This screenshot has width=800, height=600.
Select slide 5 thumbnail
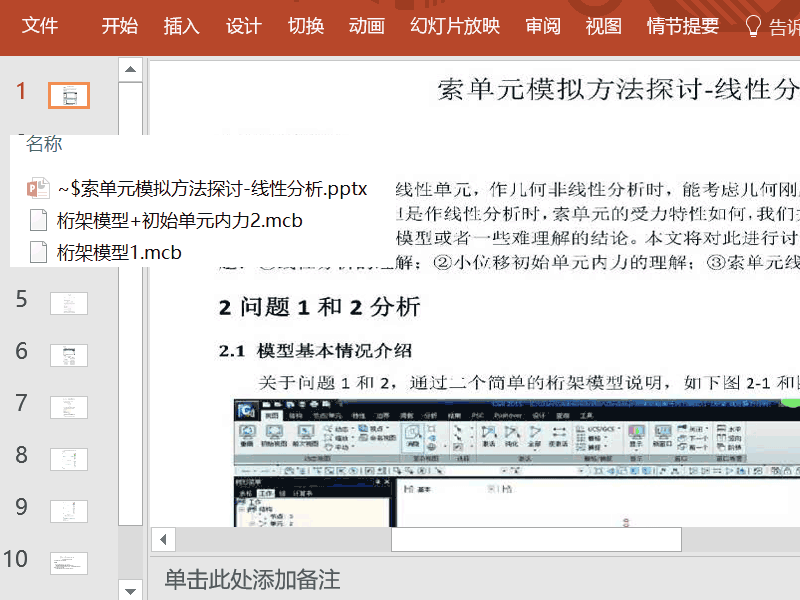(69, 303)
